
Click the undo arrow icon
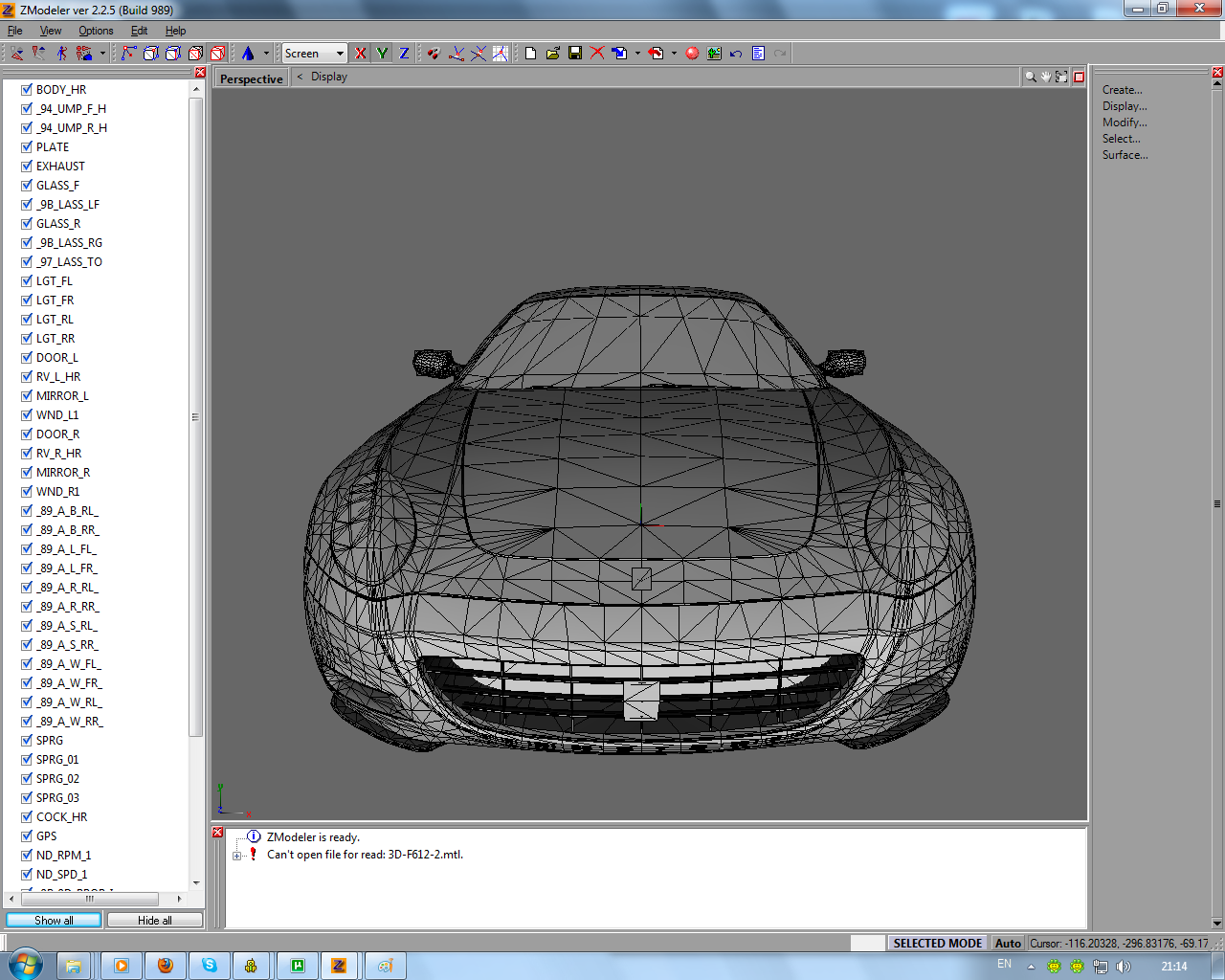[736, 54]
